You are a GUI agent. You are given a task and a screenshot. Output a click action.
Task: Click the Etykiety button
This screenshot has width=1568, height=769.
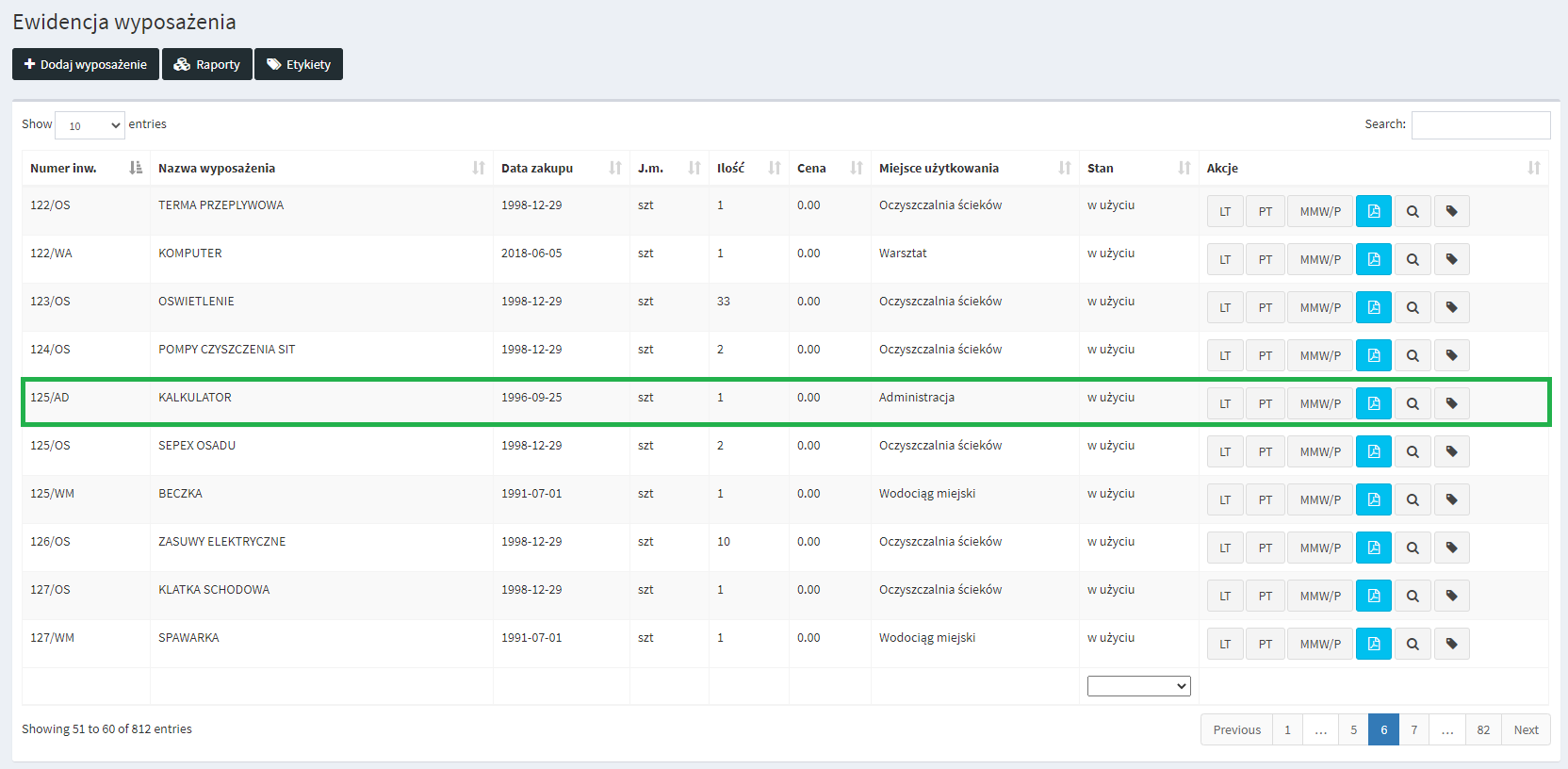299,64
